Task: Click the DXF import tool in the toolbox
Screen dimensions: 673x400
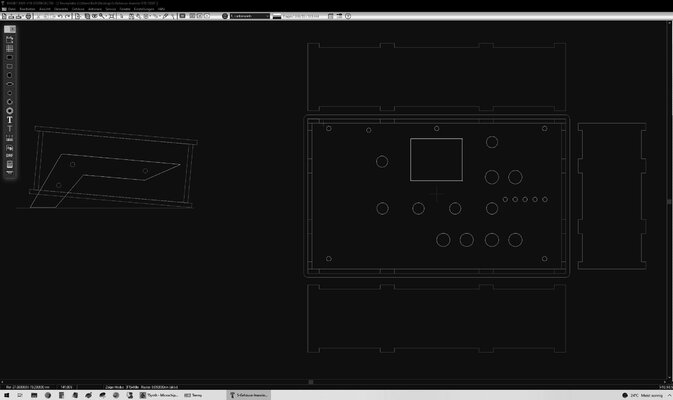Action: pyautogui.click(x=9, y=155)
